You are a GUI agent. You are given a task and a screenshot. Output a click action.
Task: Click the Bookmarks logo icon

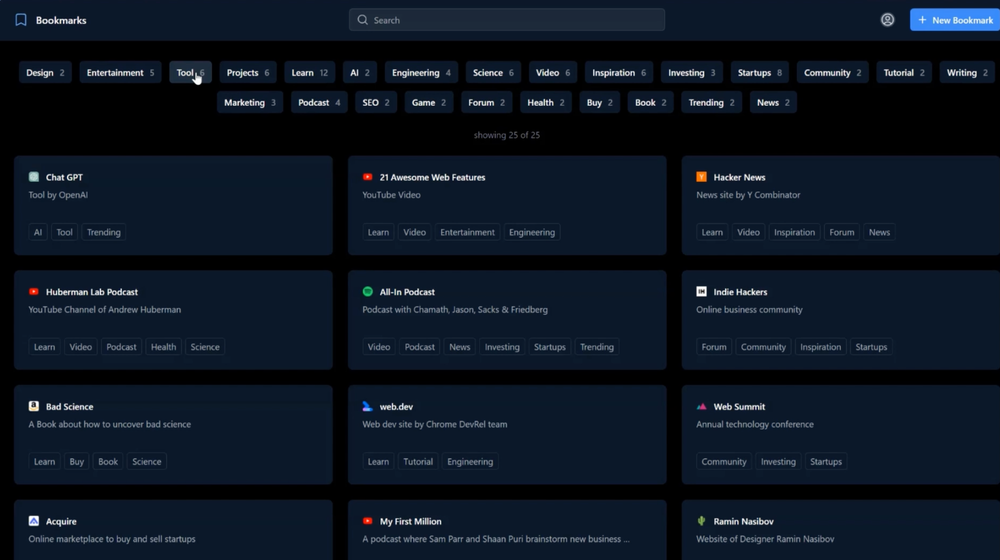pyautogui.click(x=21, y=20)
